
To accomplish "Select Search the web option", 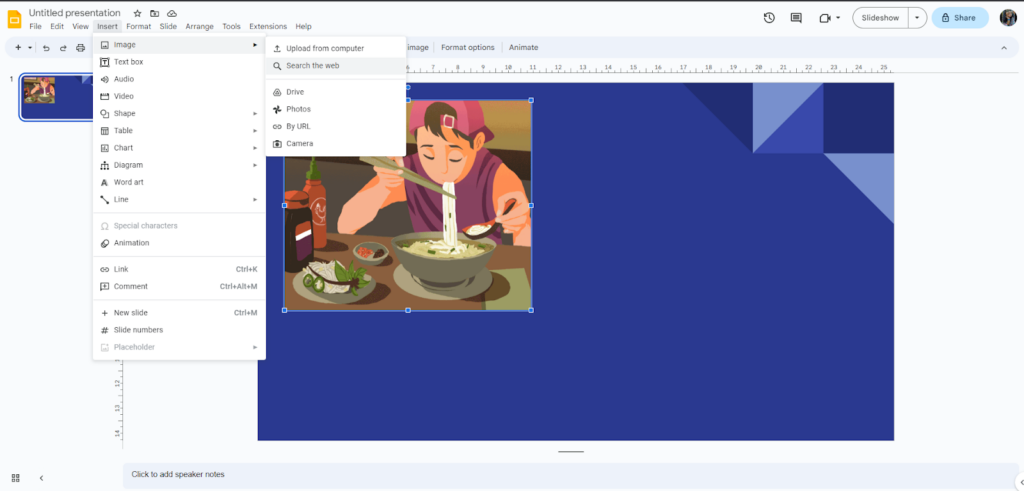I will [x=312, y=65].
